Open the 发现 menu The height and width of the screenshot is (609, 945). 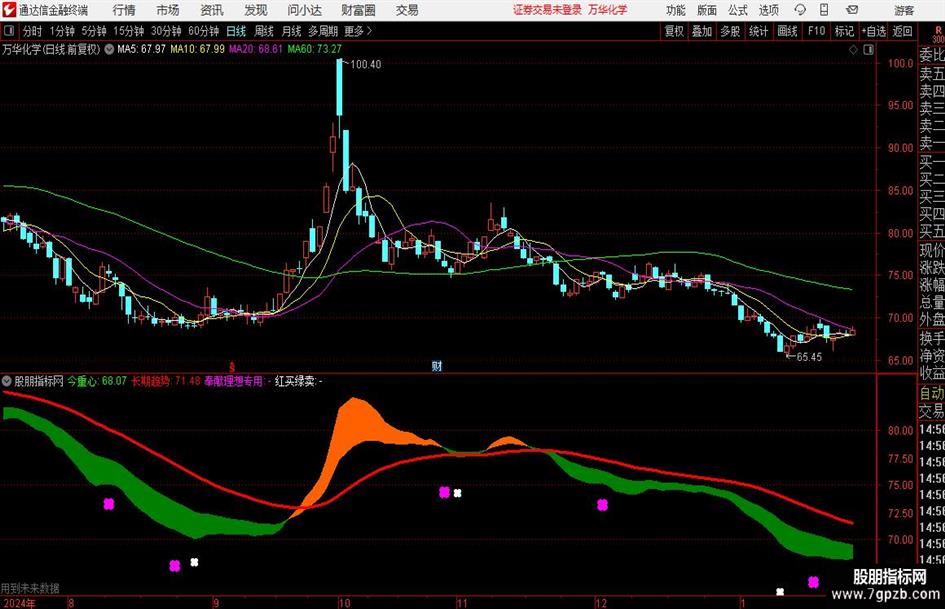[256, 10]
